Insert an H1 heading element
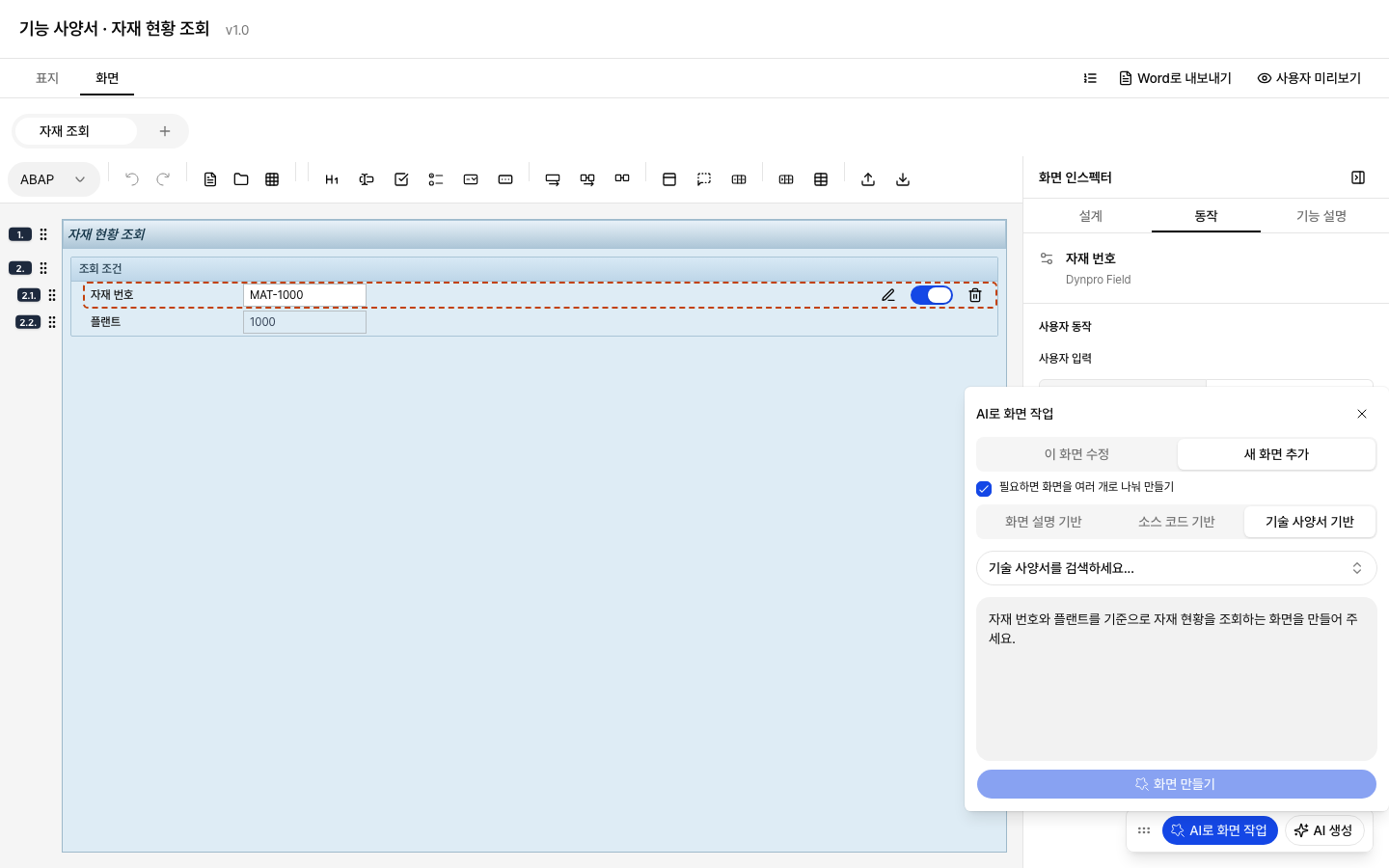The height and width of the screenshot is (868, 1389). [332, 179]
